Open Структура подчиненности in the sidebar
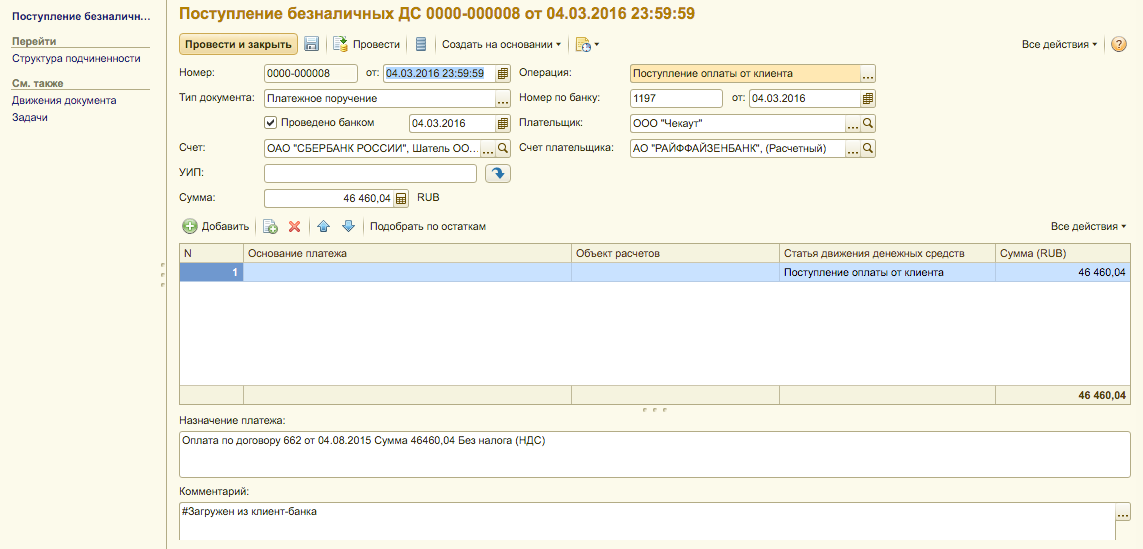1143x549 pixels. pyautogui.click(x=76, y=59)
